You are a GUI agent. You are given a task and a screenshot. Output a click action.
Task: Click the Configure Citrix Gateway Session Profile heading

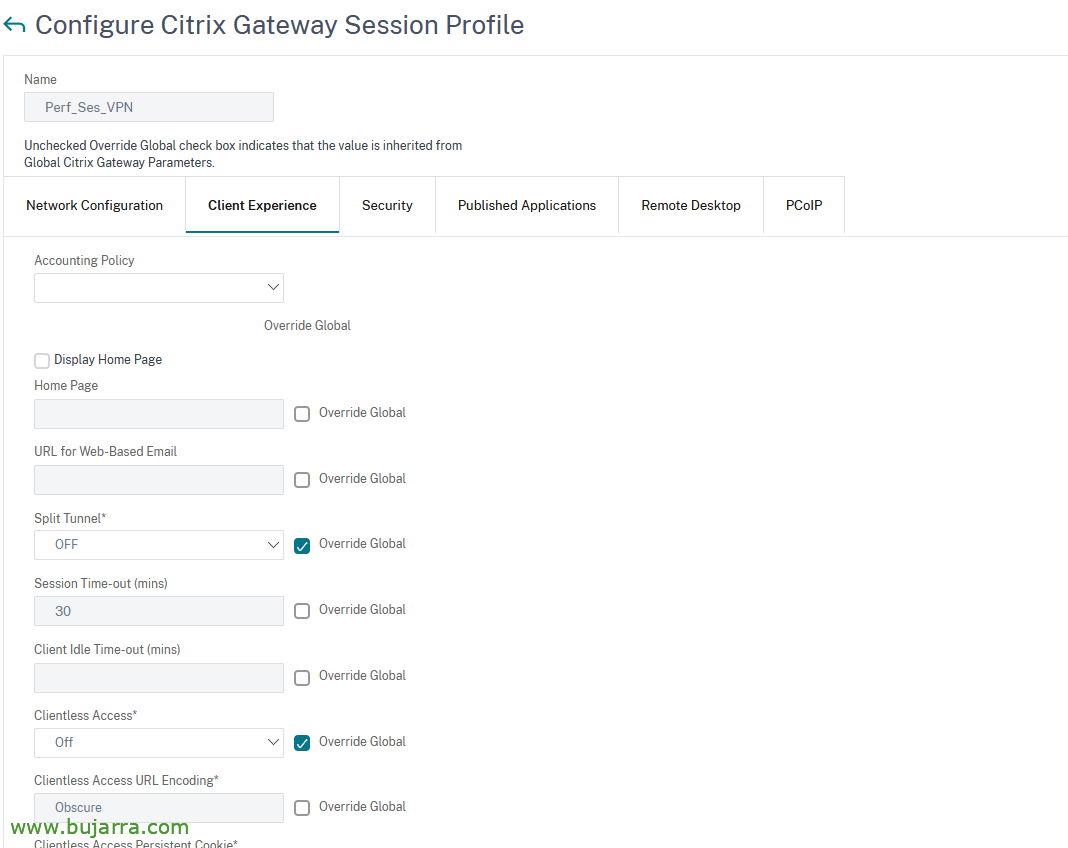pos(279,25)
